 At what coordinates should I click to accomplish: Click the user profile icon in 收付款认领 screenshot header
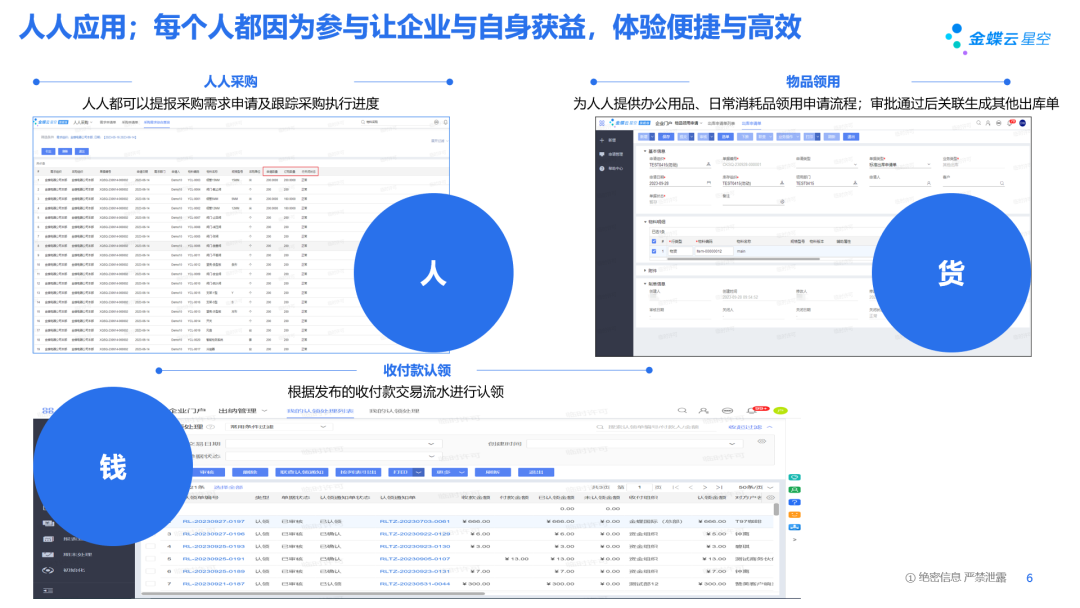703,410
